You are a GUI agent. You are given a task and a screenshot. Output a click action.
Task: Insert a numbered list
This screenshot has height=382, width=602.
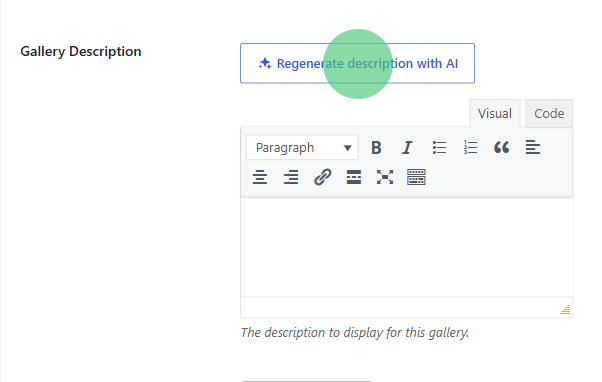point(470,147)
